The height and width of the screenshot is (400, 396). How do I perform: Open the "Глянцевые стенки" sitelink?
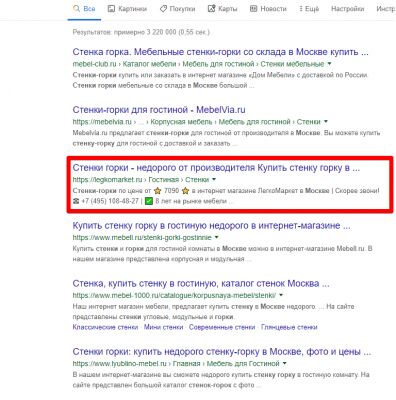pyautogui.click(x=289, y=327)
